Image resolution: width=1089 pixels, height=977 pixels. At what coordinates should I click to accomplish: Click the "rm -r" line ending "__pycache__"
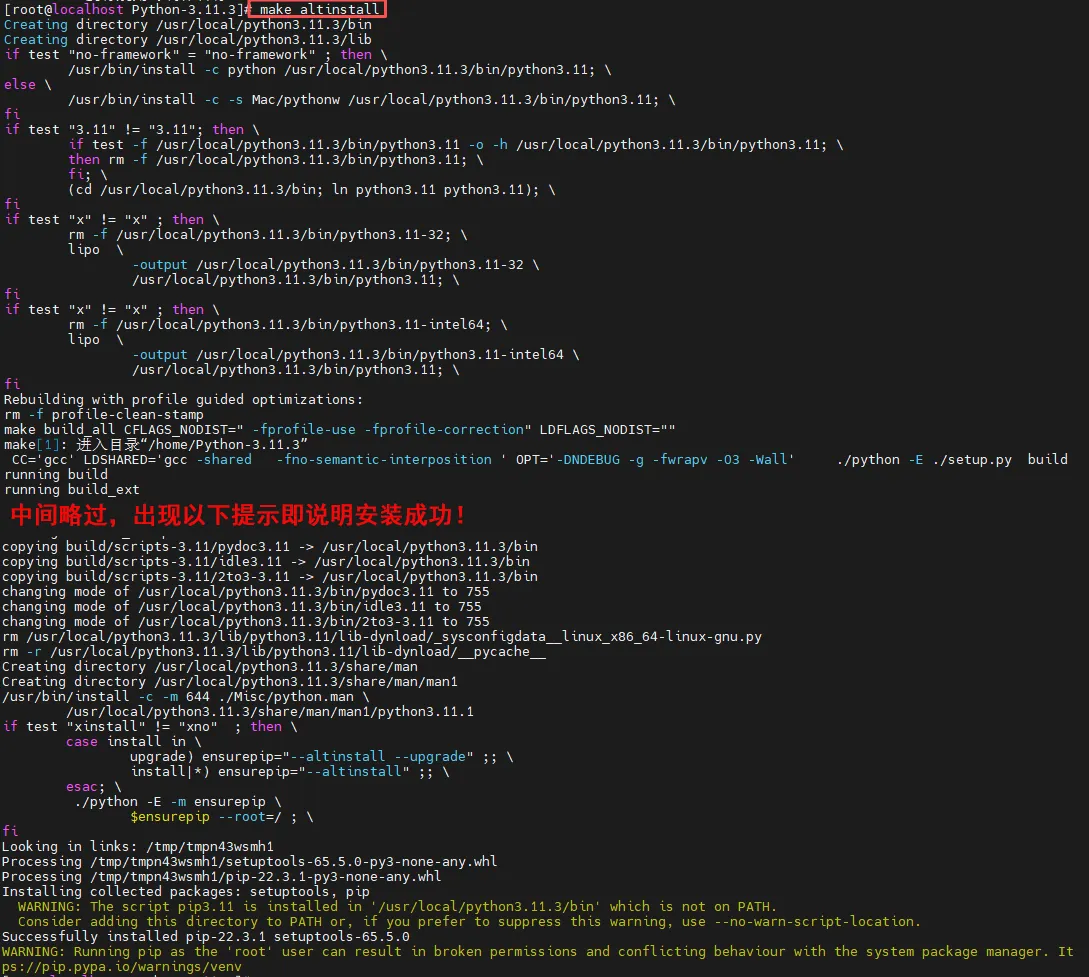pos(274,652)
